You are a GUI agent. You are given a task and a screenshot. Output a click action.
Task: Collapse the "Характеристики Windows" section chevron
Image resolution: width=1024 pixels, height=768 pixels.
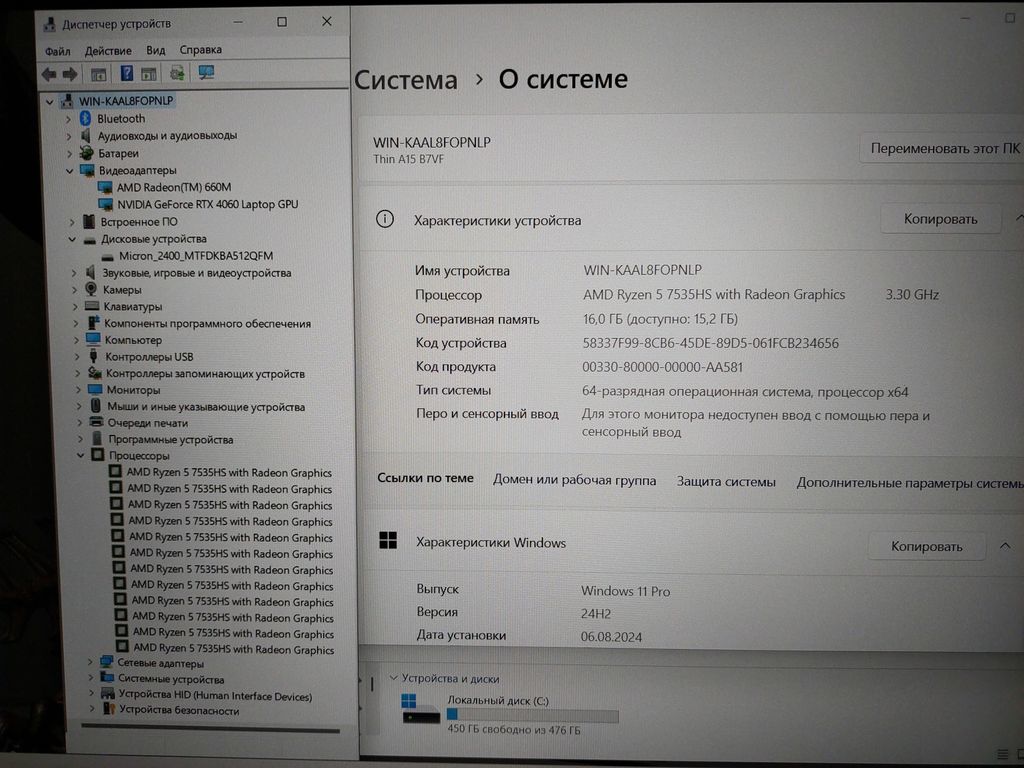pos(1005,545)
